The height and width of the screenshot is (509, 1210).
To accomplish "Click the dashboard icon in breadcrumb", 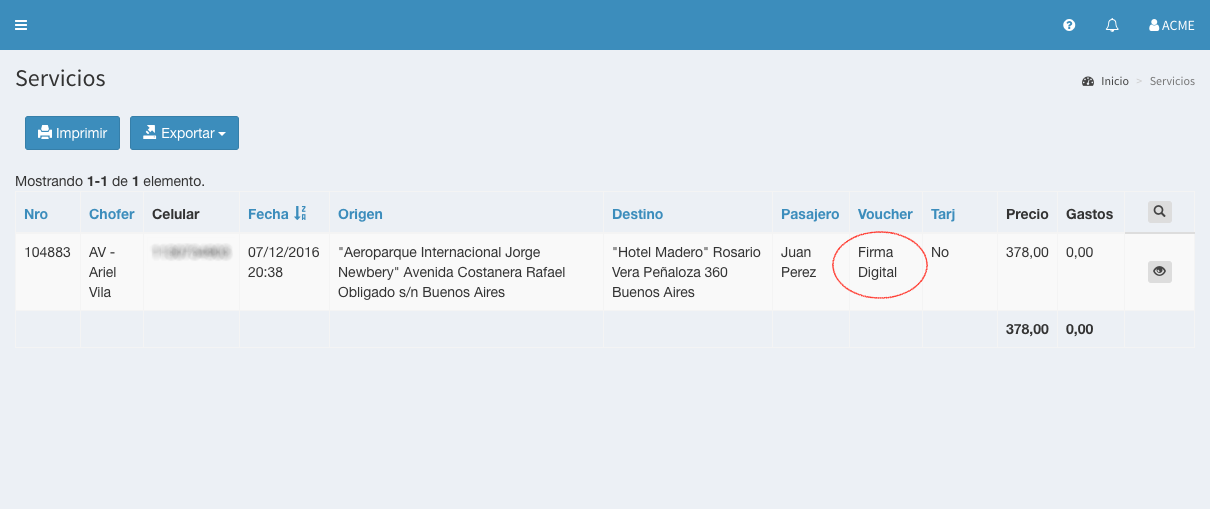I will coord(1088,81).
